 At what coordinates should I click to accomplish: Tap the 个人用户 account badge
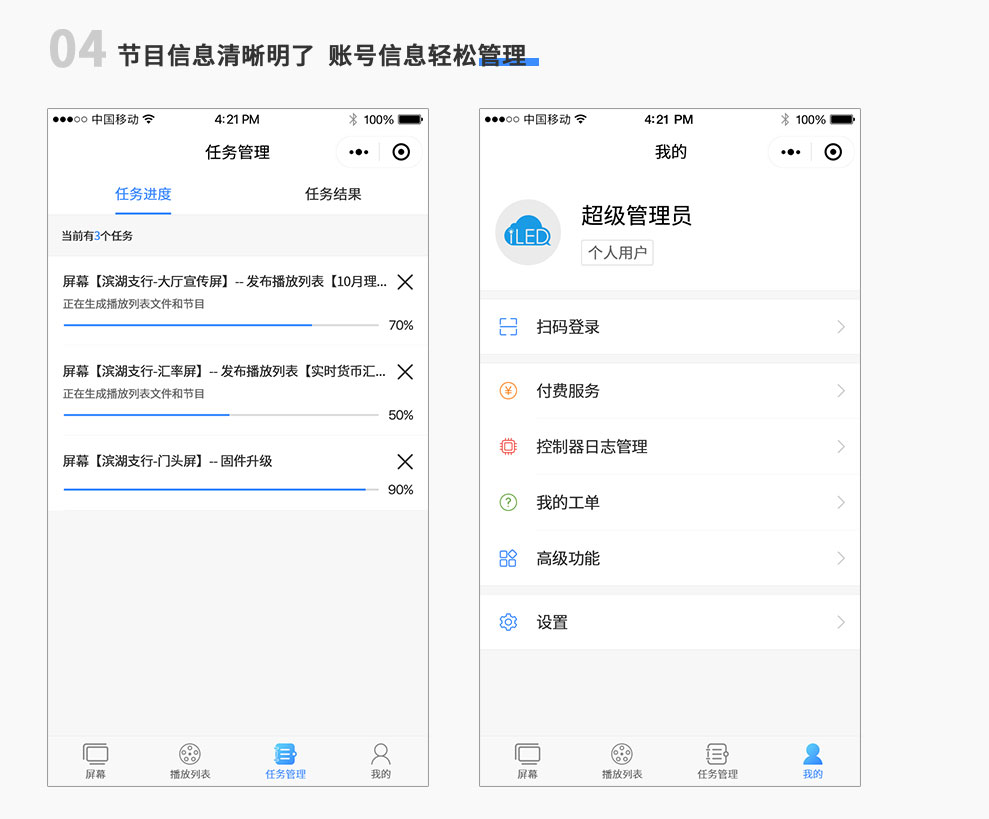click(x=617, y=252)
